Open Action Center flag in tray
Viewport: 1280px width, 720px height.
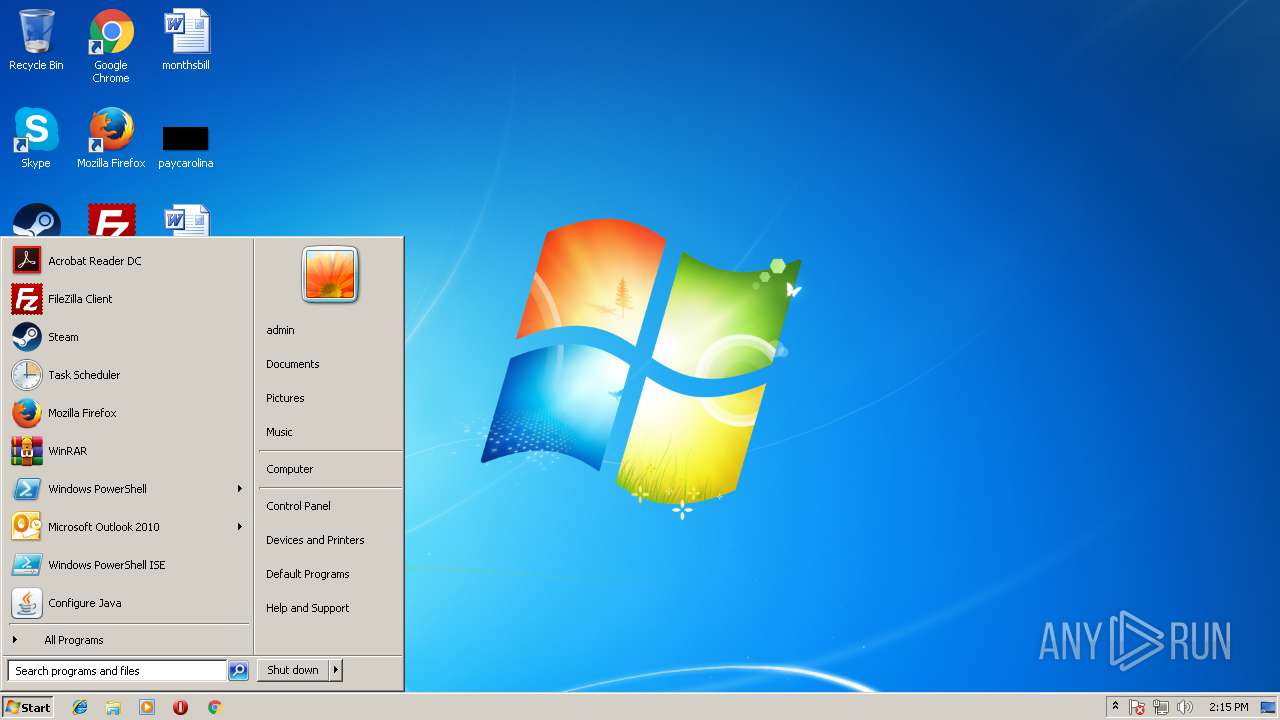pyautogui.click(x=1137, y=707)
